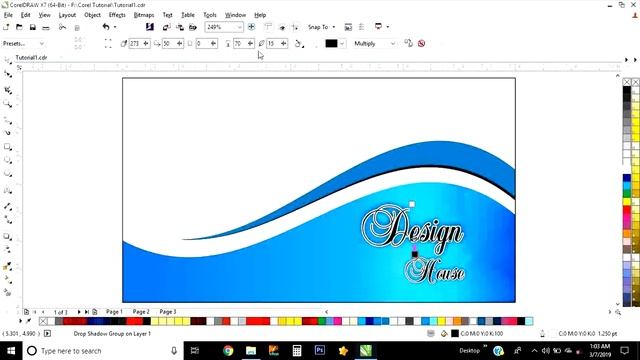Click the Print icon in toolbar
640x360 pixels.
coord(46,28)
